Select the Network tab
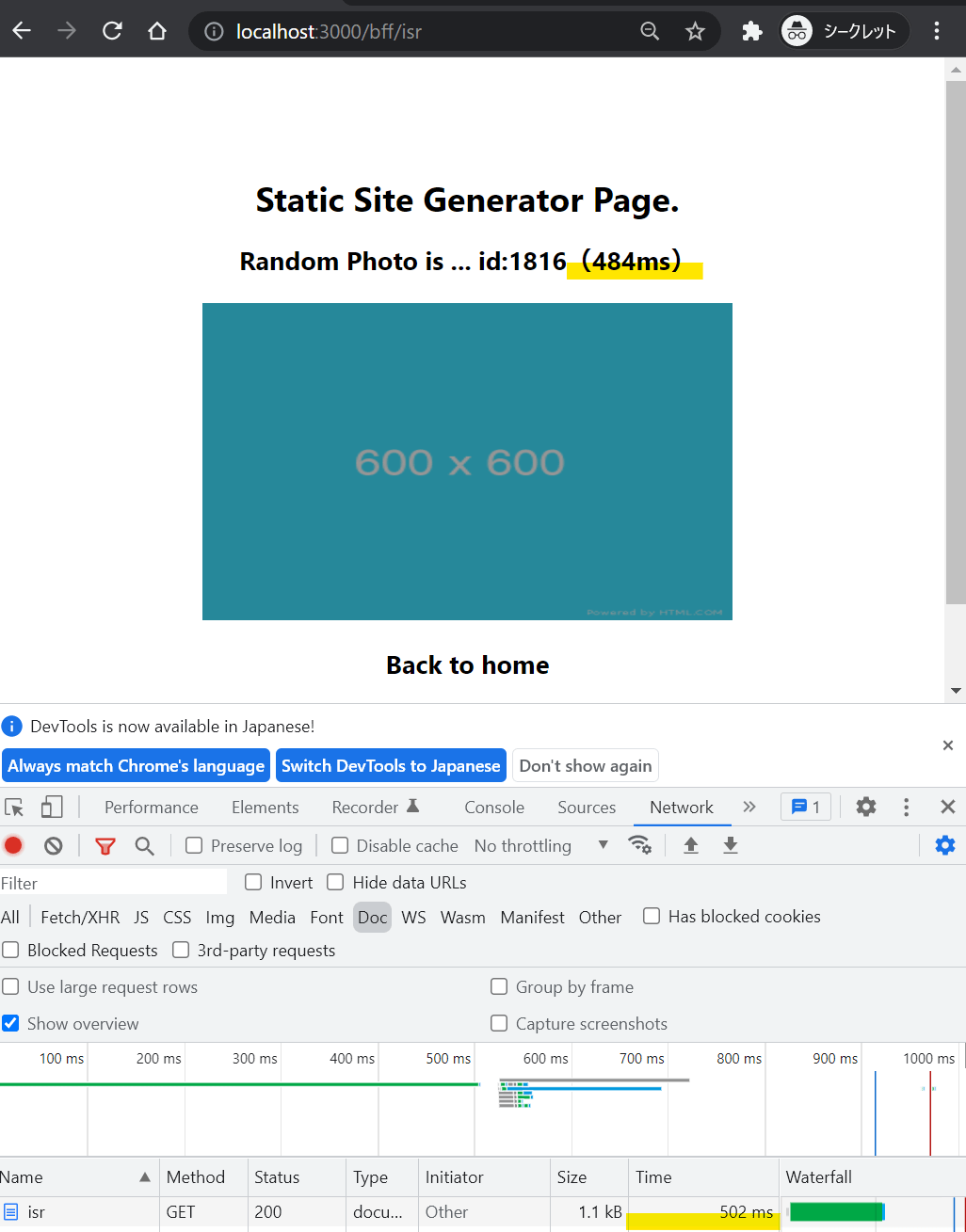966x1232 pixels. 682,808
